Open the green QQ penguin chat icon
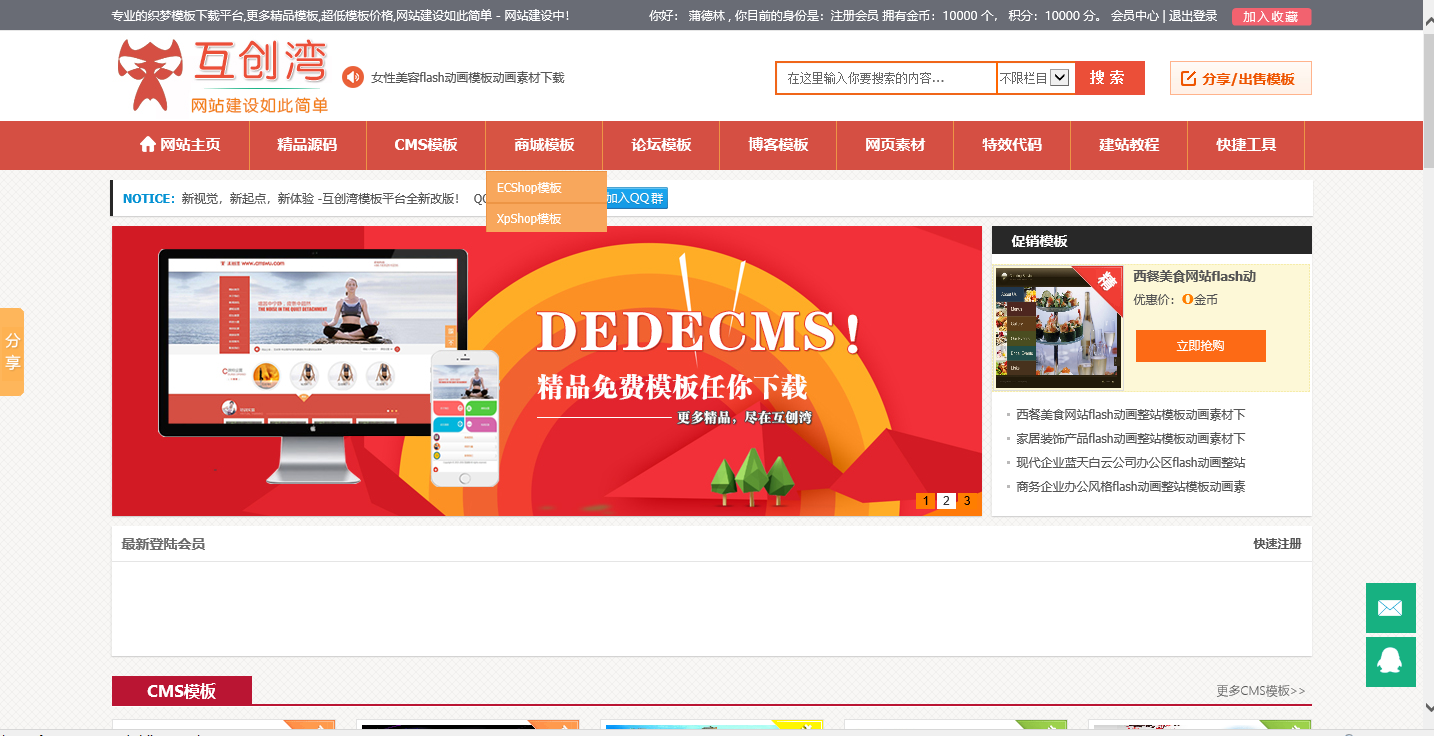Image resolution: width=1434 pixels, height=736 pixels. 1391,662
